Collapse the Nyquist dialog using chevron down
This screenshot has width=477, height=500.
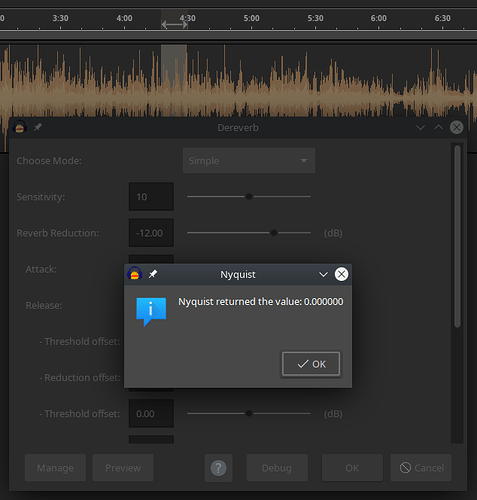point(323,274)
